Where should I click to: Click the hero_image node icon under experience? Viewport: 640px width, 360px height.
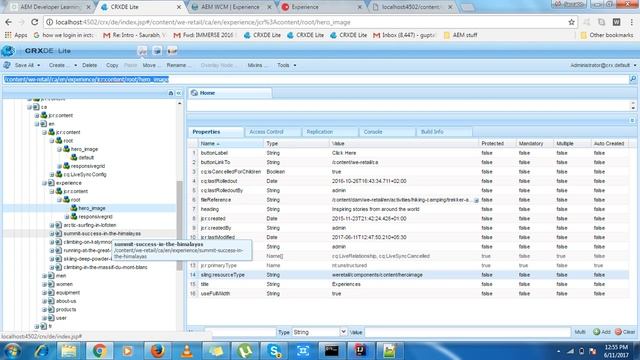coord(74,208)
